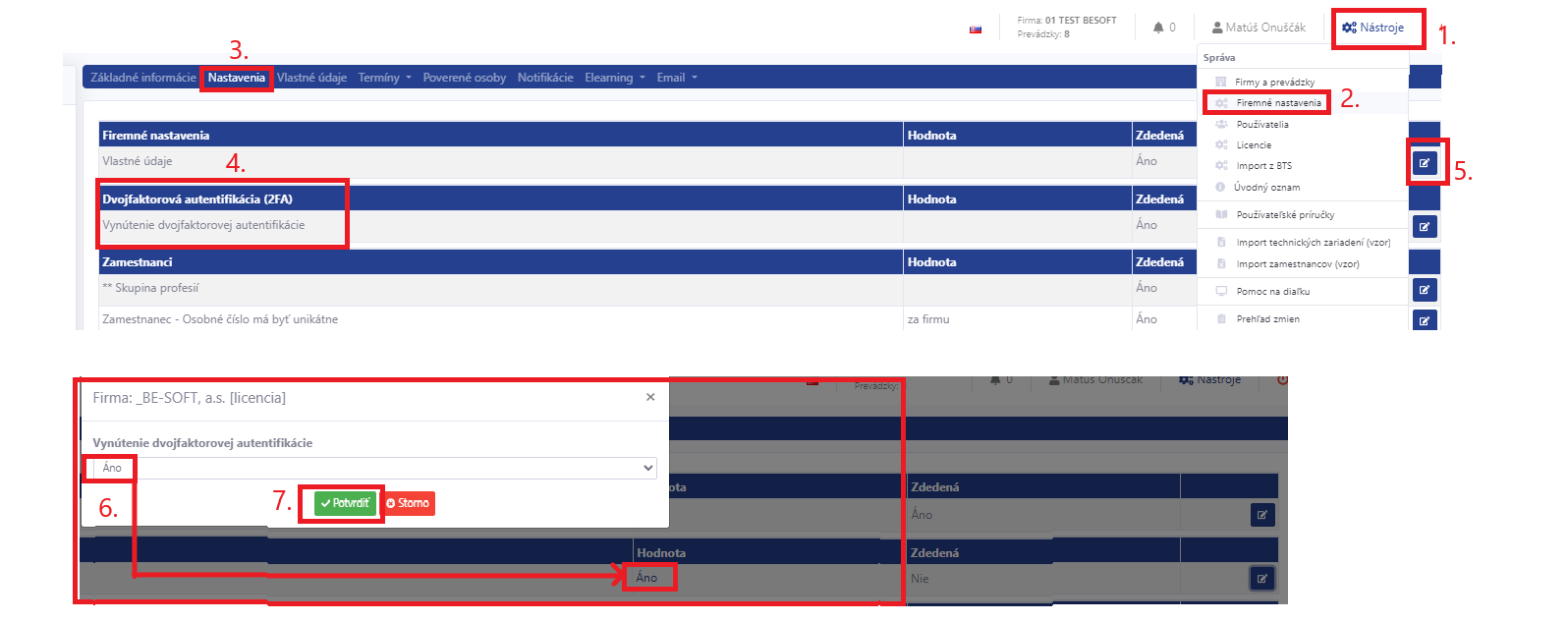Open Pomoc na diaľku remote help

[1272, 292]
